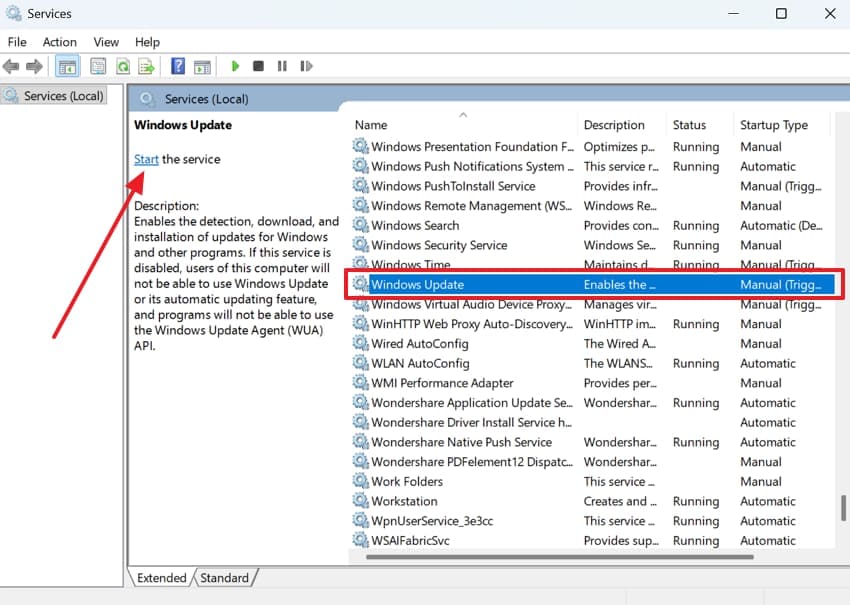Select Wondershare PDFelement12 Dispatcher service name
Viewport: 850px width, 605px height.
472,462
